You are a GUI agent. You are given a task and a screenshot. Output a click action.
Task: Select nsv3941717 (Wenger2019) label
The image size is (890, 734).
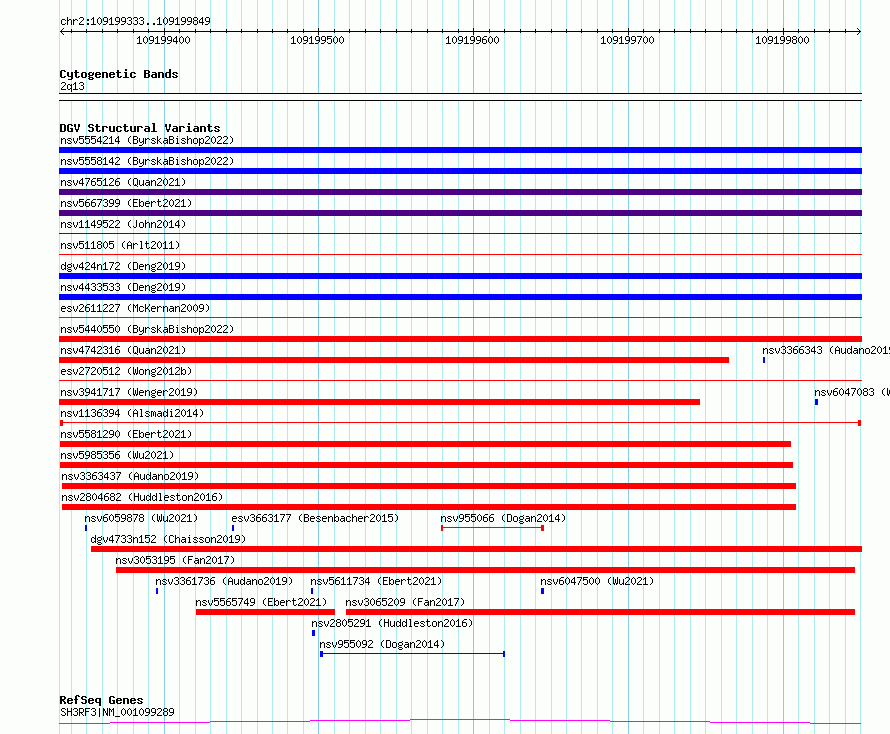(x=129, y=392)
